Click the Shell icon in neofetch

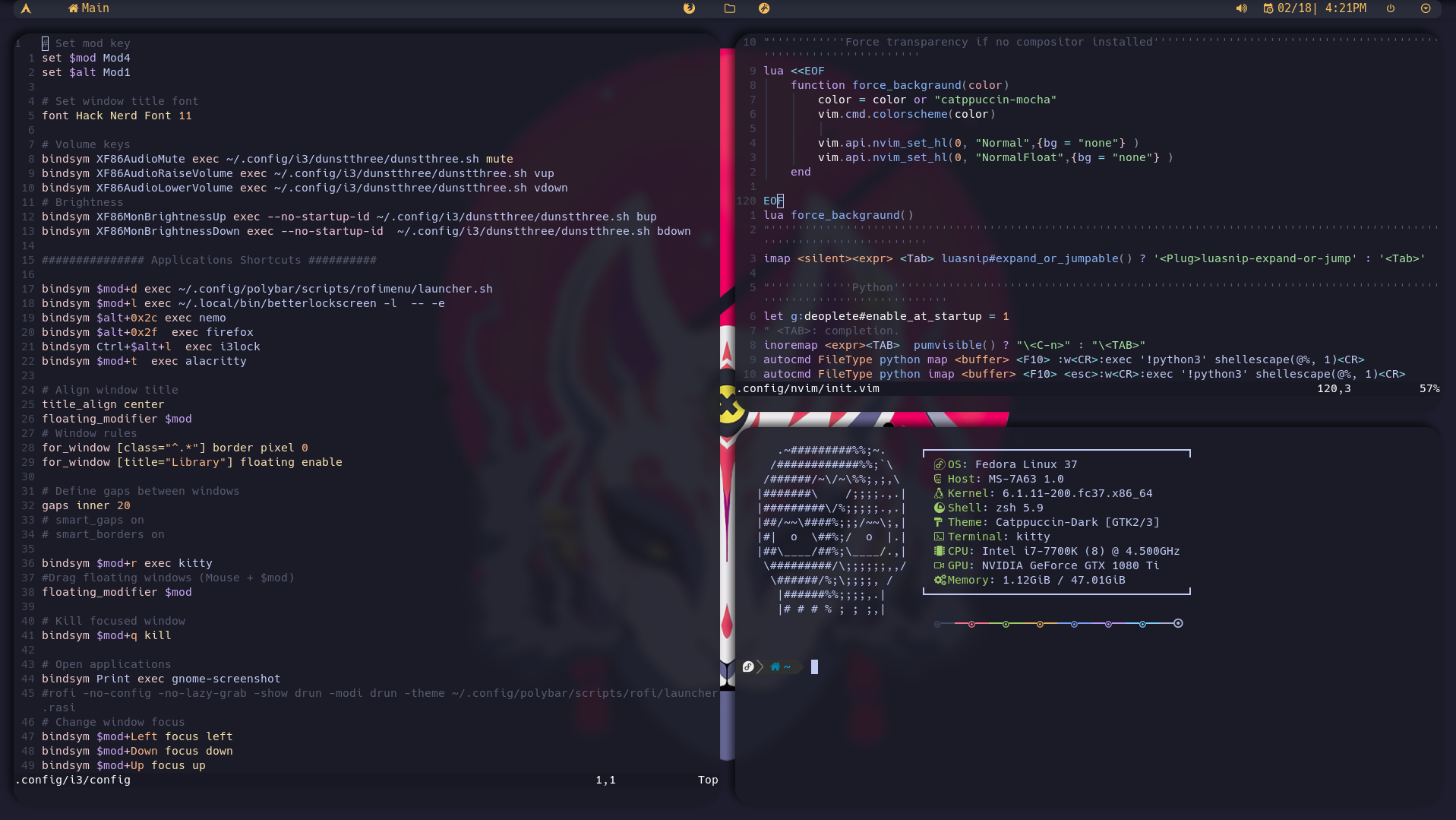[940, 508]
